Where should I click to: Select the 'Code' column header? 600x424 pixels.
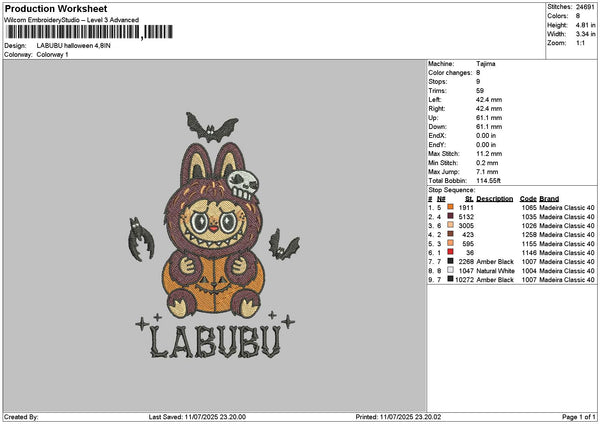(528, 199)
